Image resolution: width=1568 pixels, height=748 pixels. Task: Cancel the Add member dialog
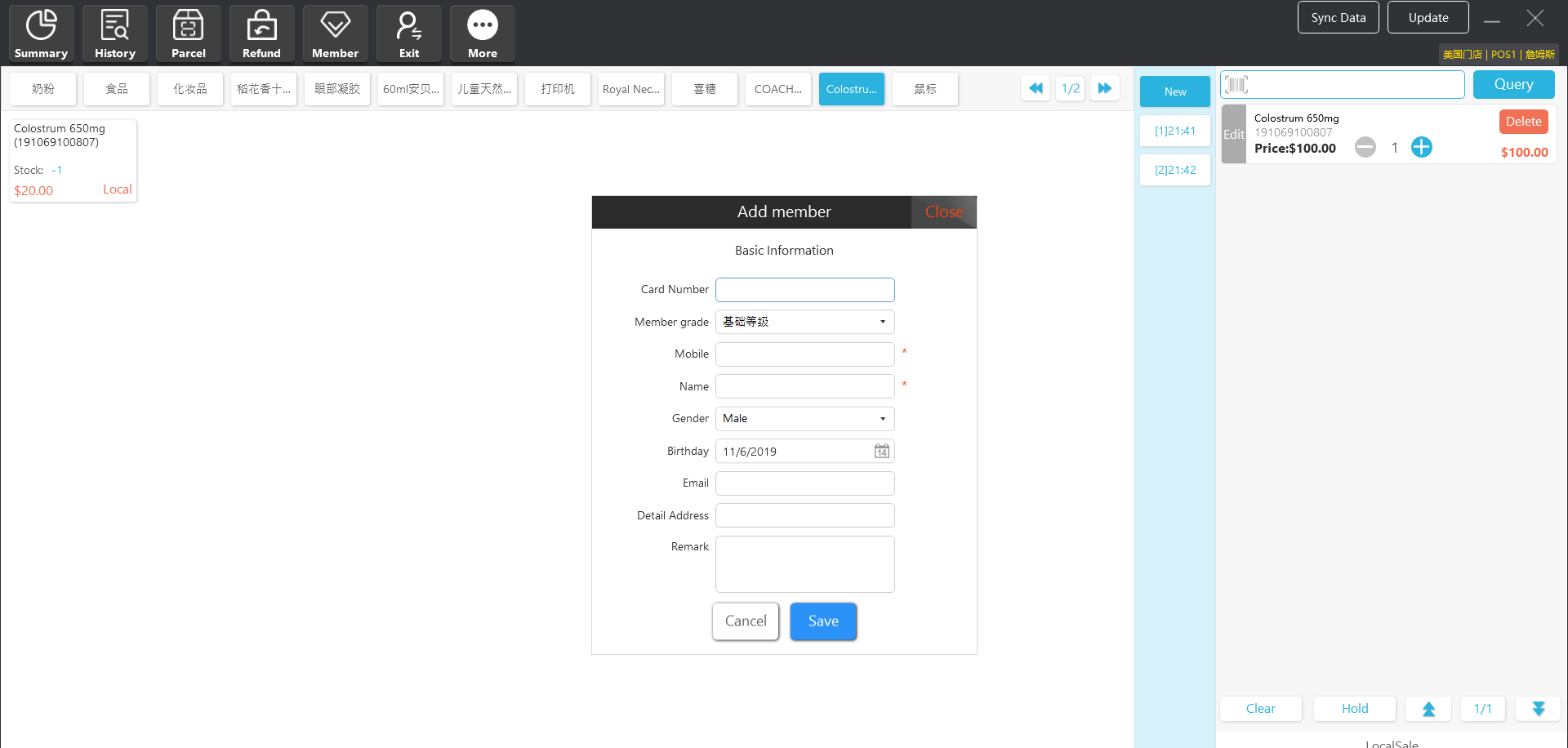click(x=746, y=621)
